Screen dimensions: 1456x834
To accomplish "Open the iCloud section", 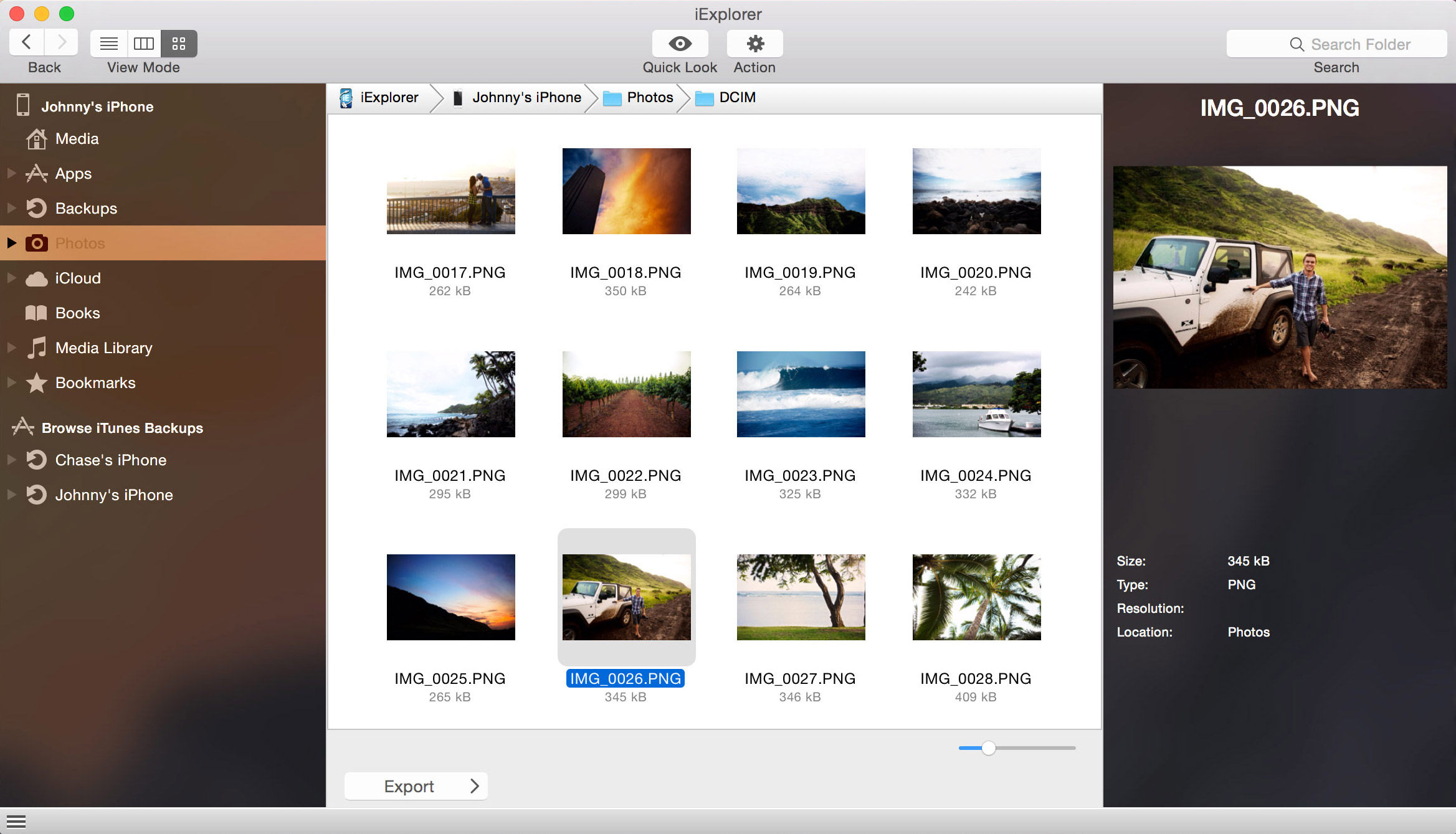I will (77, 278).
